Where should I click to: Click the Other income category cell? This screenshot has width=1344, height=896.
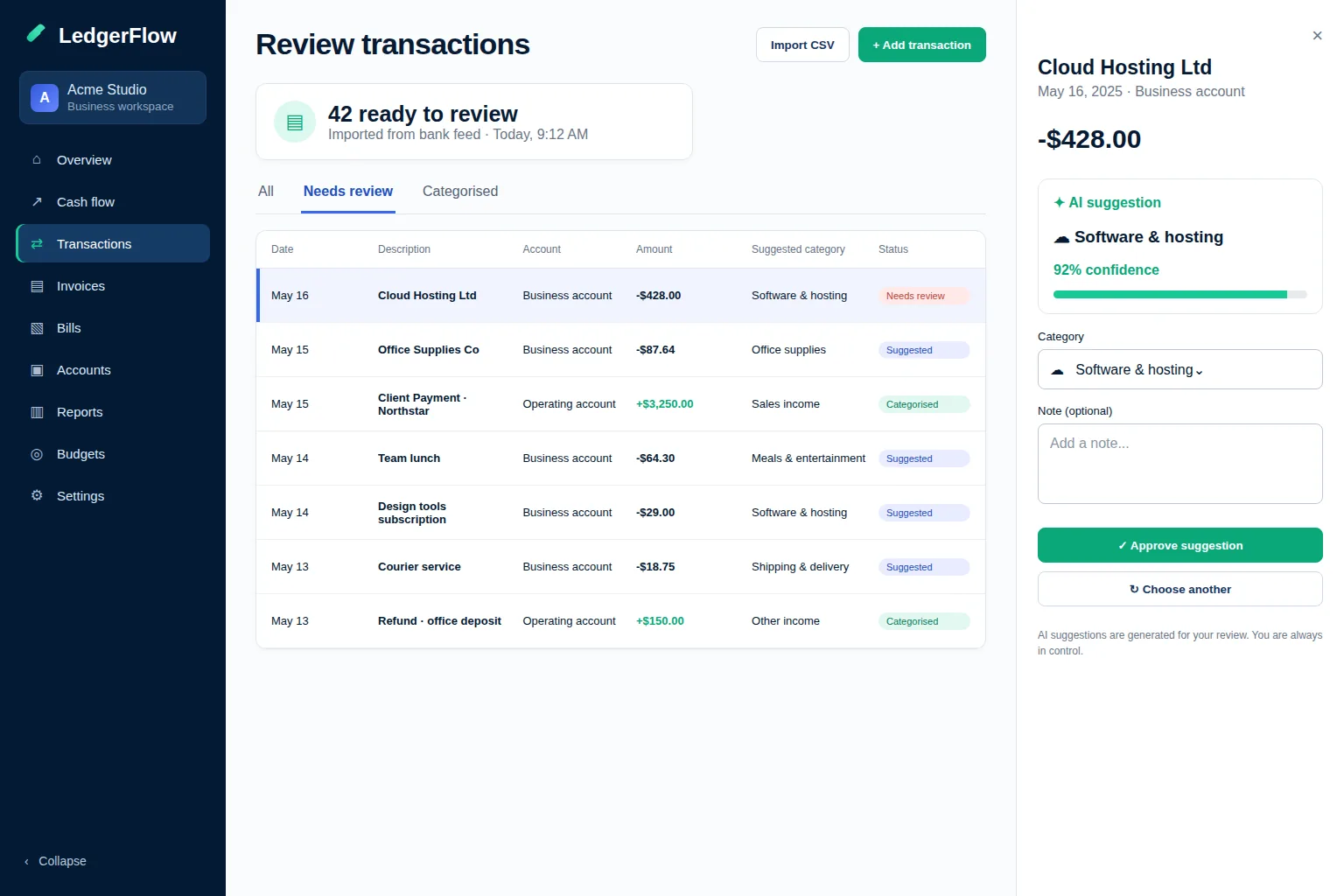786,621
